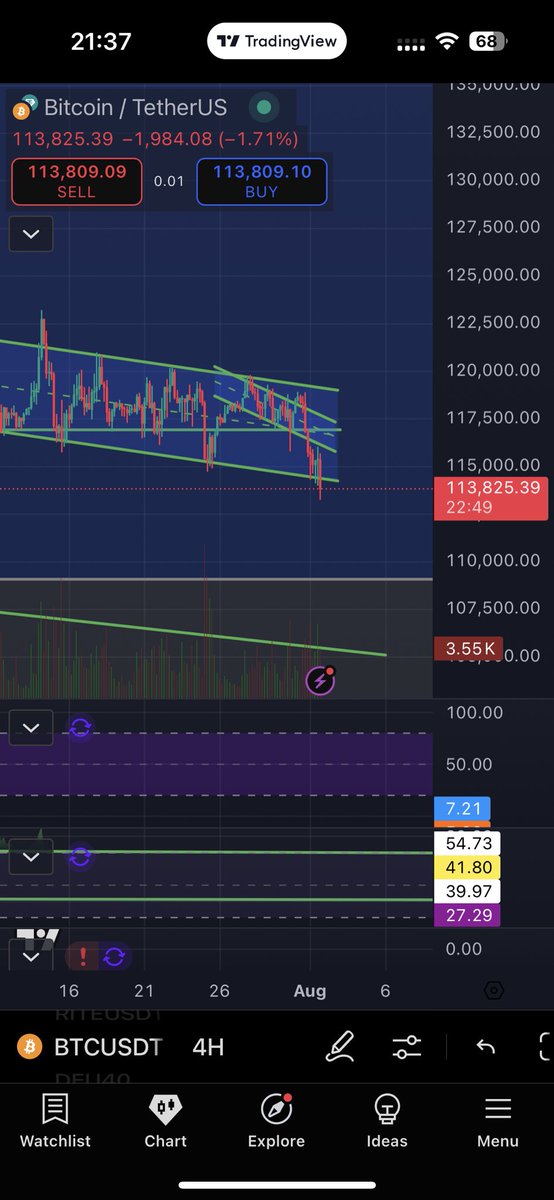Open BTCUSDT symbol search
This screenshot has height=1200, width=554.
(108, 1047)
